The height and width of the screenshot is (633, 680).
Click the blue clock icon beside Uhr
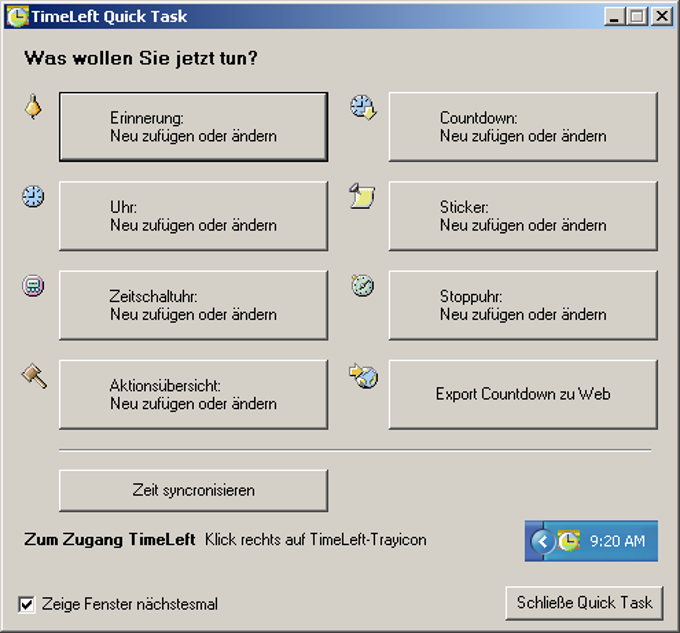33,196
